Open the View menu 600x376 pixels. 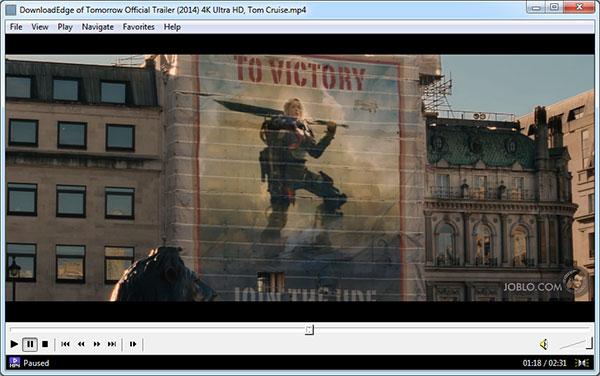click(x=40, y=27)
